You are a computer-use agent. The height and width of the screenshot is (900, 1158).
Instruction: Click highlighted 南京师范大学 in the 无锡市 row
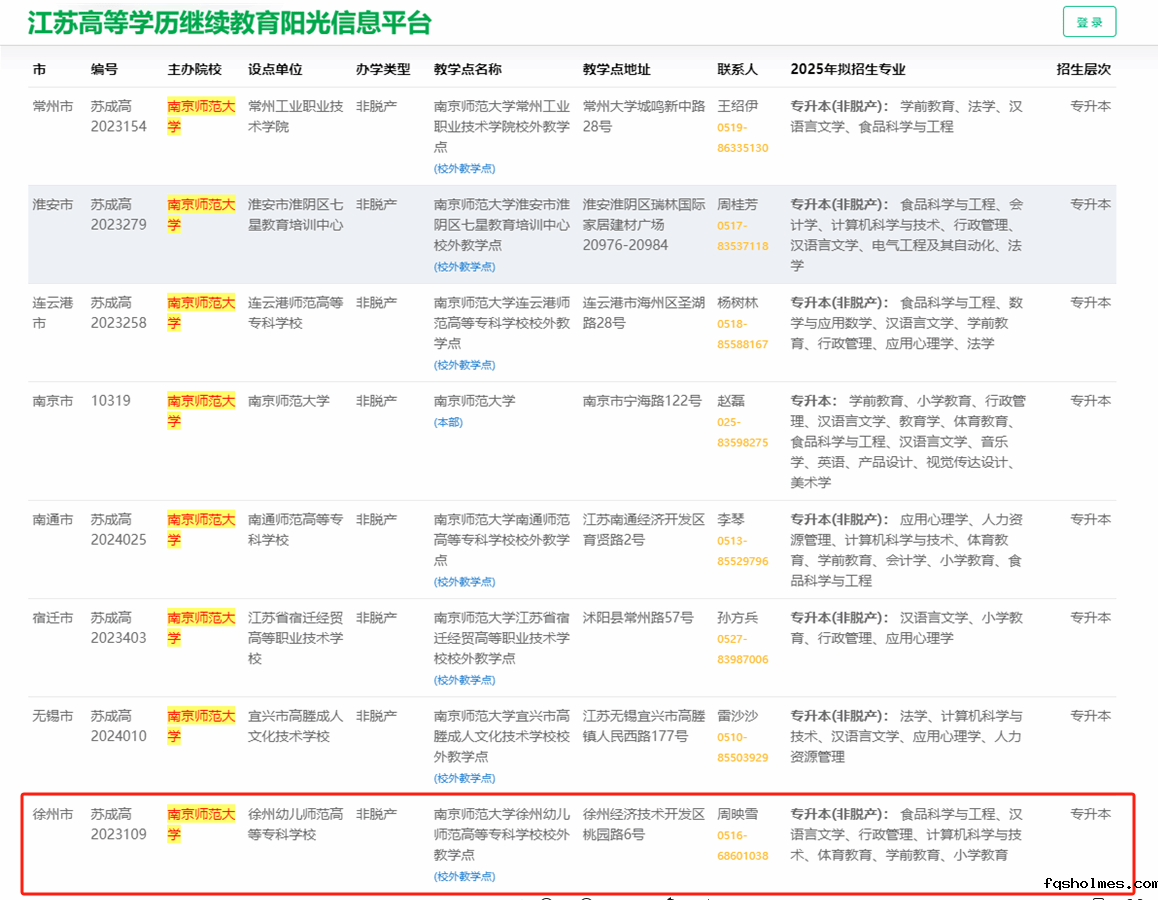[201, 726]
